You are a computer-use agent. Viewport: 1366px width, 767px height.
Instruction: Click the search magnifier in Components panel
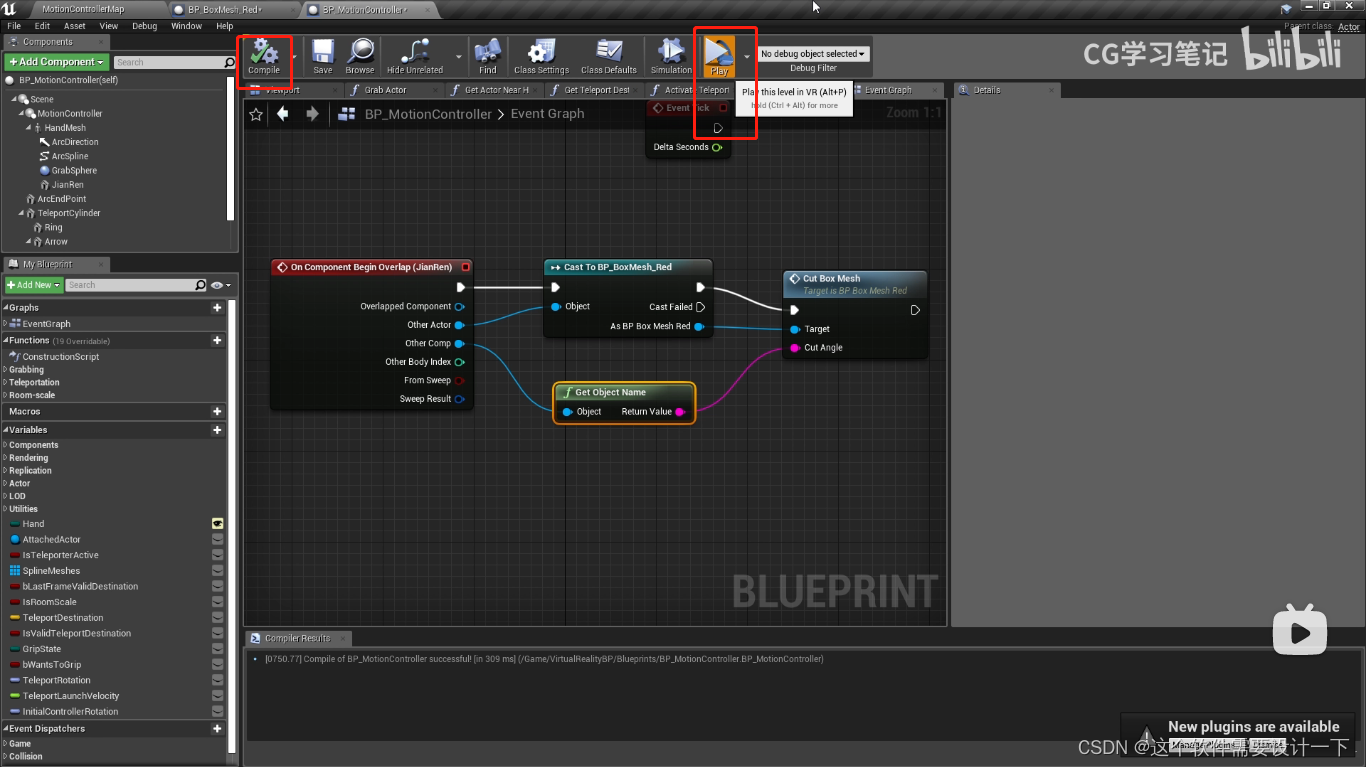pos(230,62)
